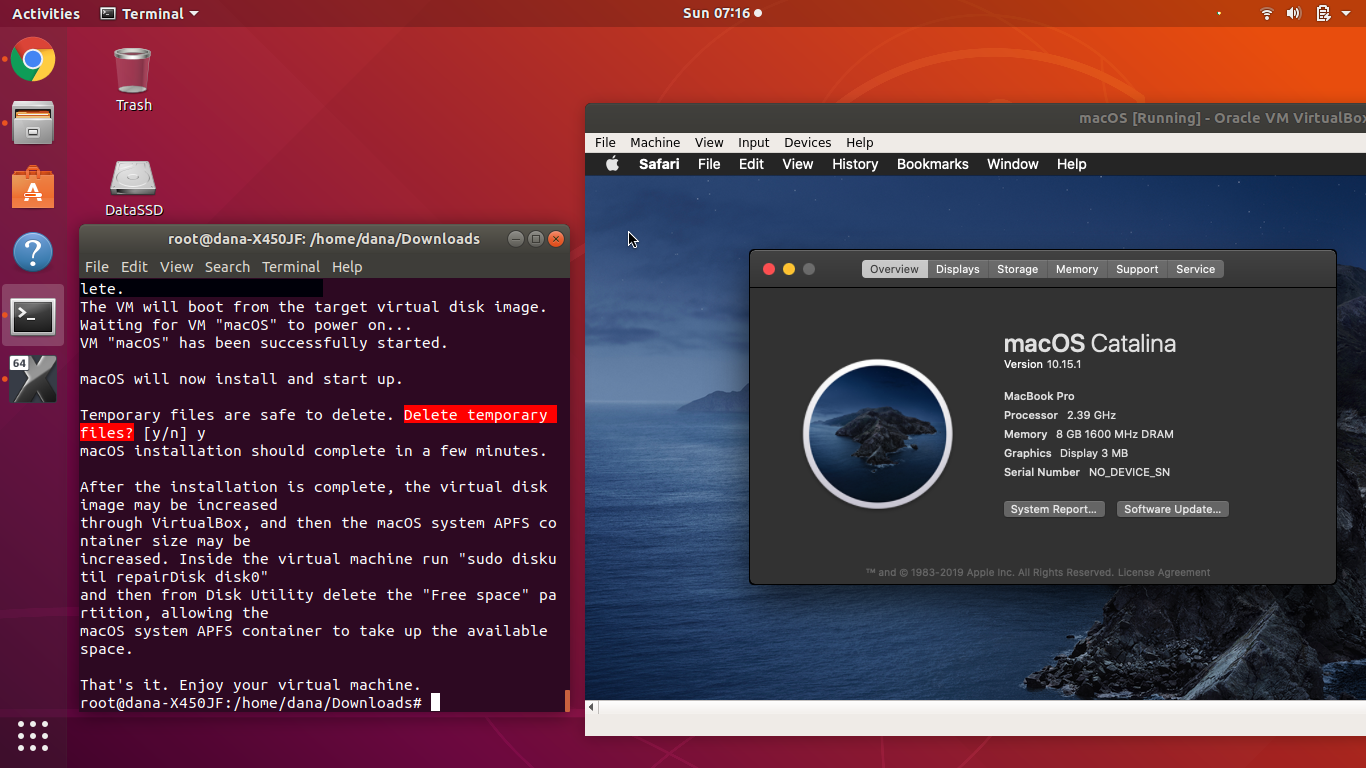Image resolution: width=1366 pixels, height=768 pixels.
Task: Select the Memory tab
Action: (x=1076, y=268)
